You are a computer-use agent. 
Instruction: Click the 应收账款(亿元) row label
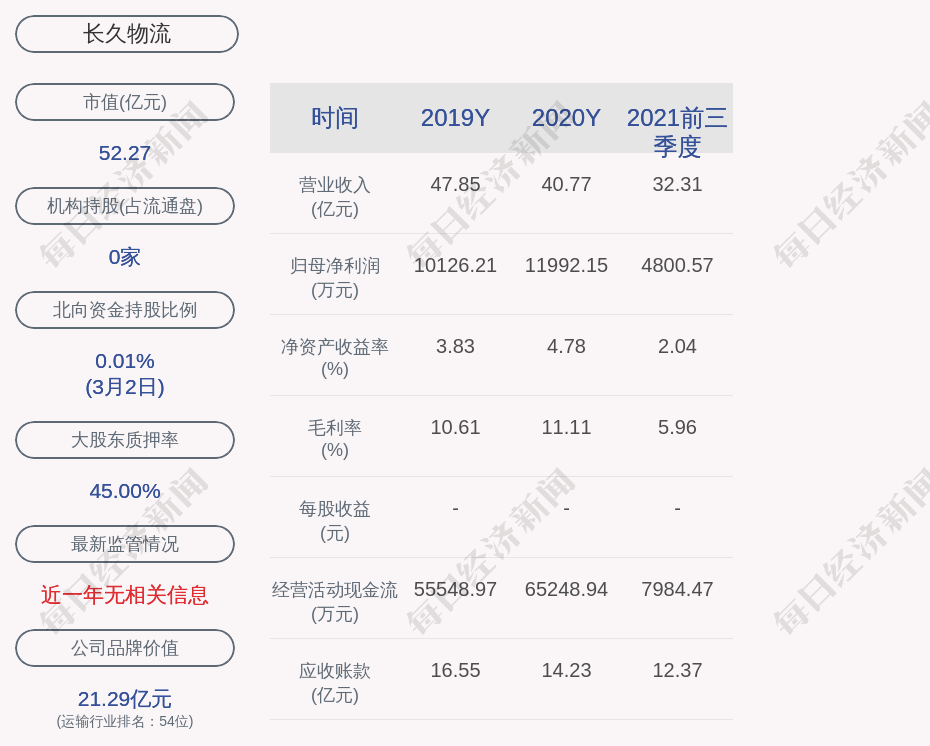pos(335,683)
